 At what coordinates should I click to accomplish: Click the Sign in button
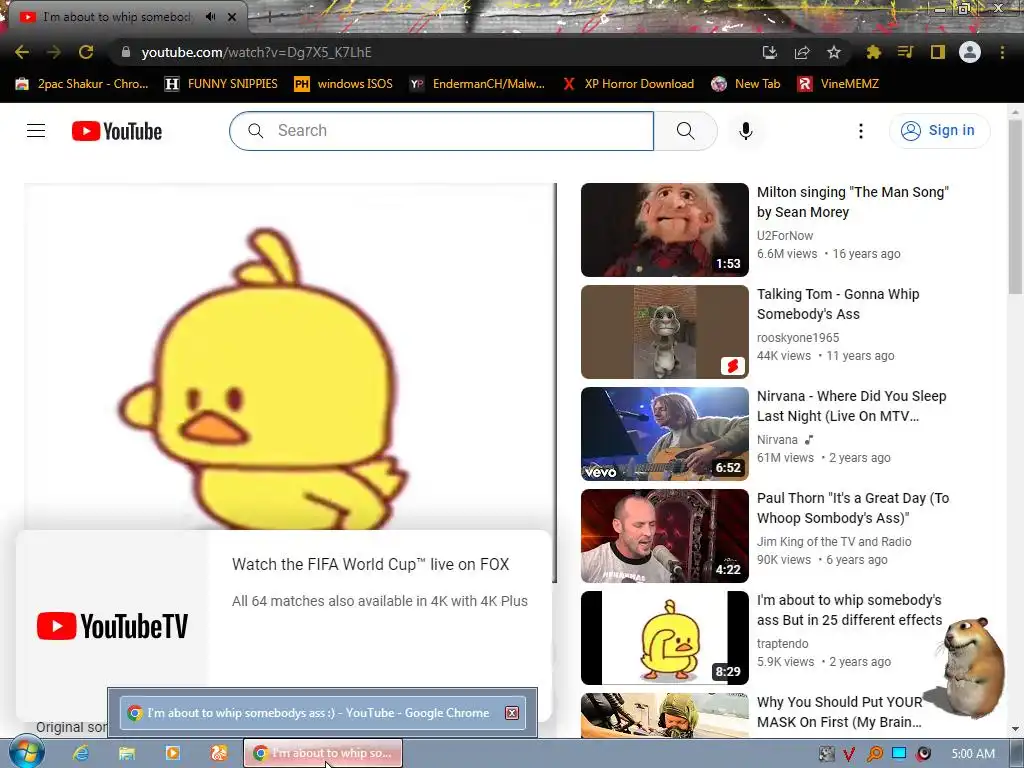(939, 131)
